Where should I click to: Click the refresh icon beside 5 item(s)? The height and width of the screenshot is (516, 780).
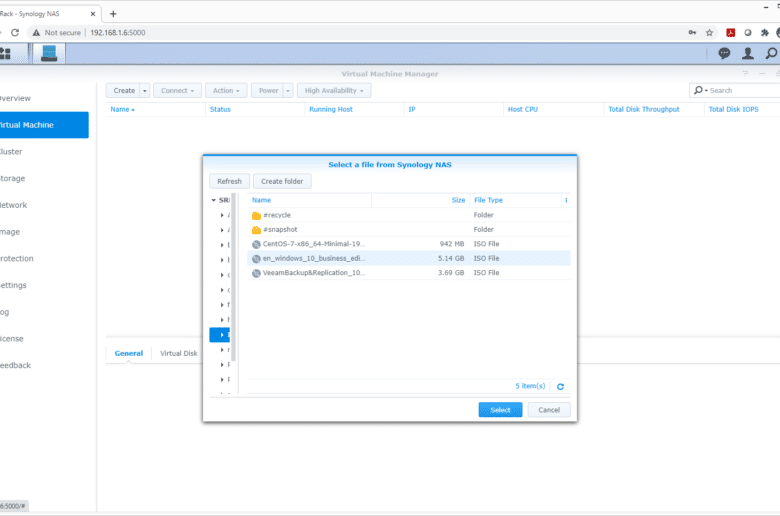point(560,387)
